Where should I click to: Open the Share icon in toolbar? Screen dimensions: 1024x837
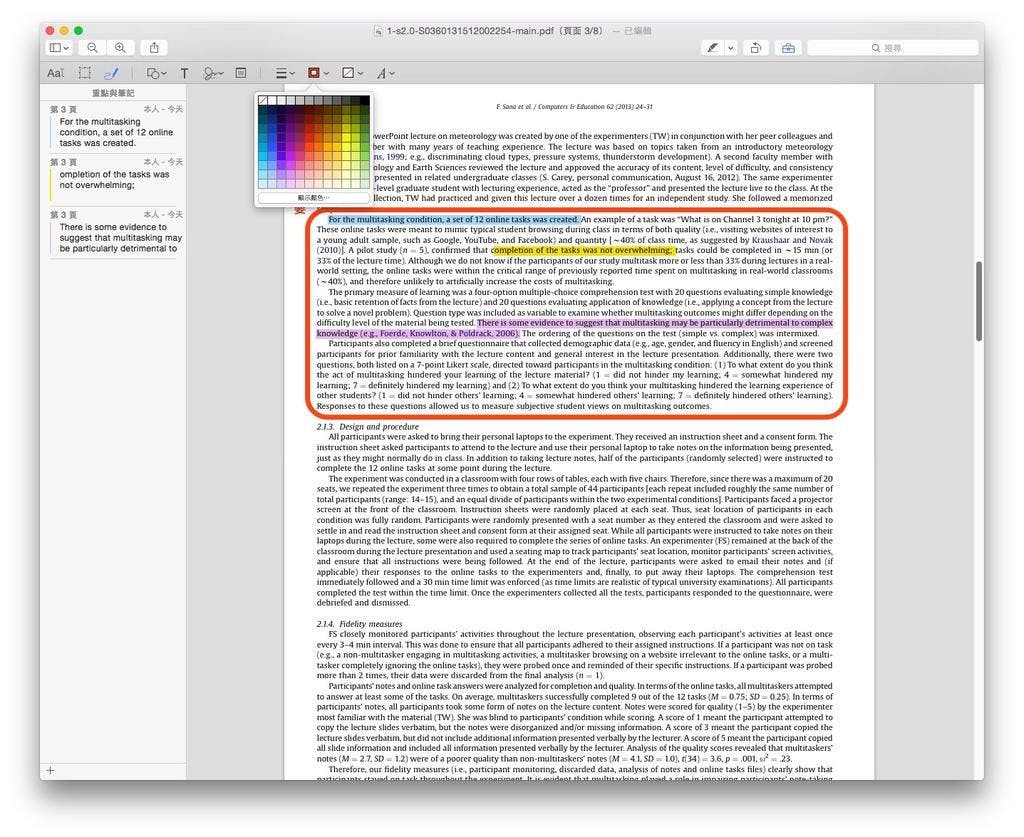click(x=154, y=48)
